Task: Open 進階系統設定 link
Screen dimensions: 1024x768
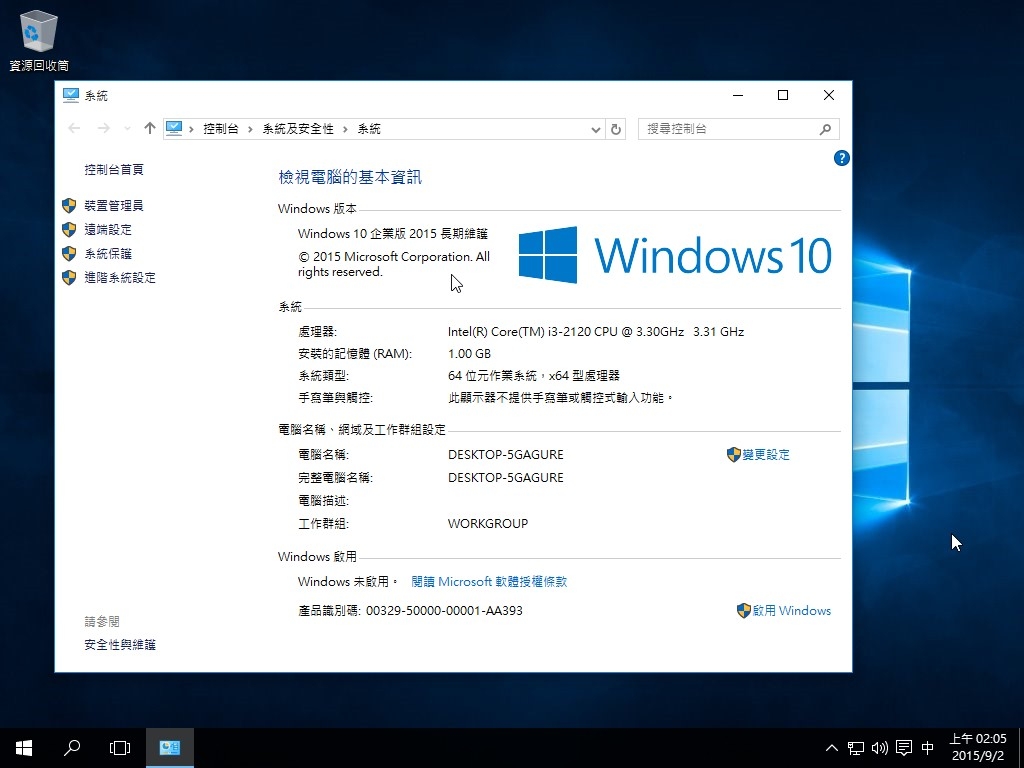Action: (120, 278)
